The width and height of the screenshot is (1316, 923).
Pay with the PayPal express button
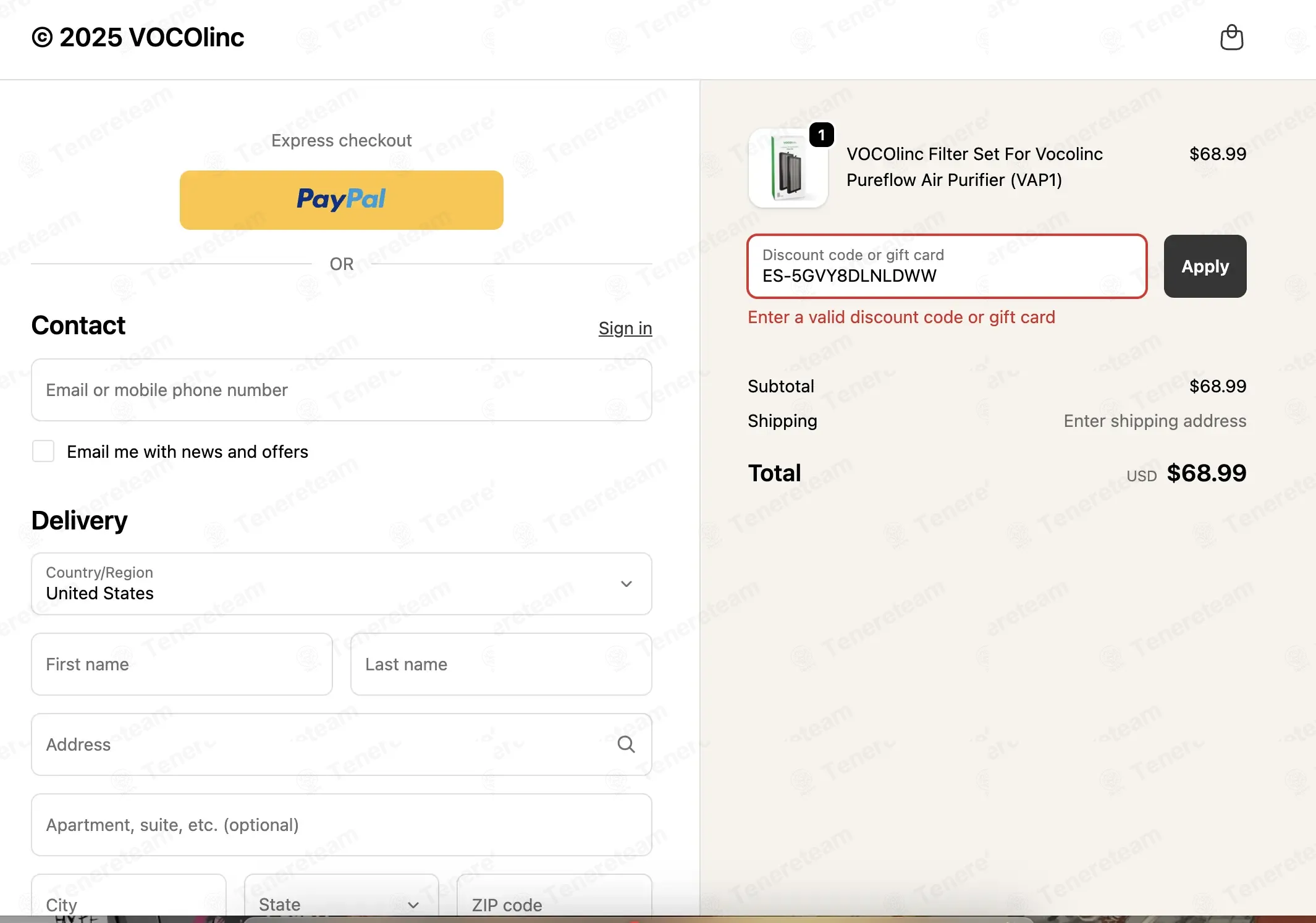341,200
